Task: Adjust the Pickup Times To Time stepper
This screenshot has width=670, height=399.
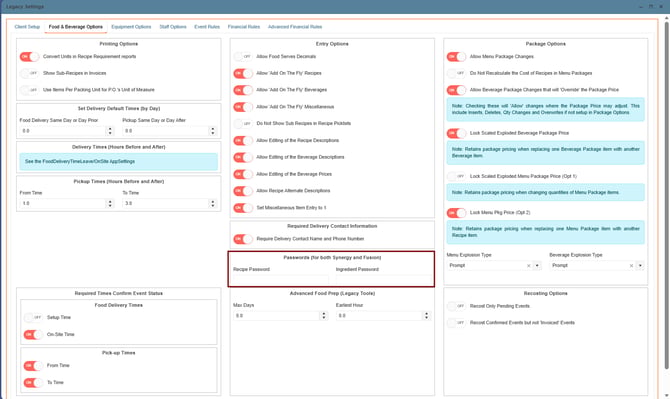Action: tap(212, 203)
